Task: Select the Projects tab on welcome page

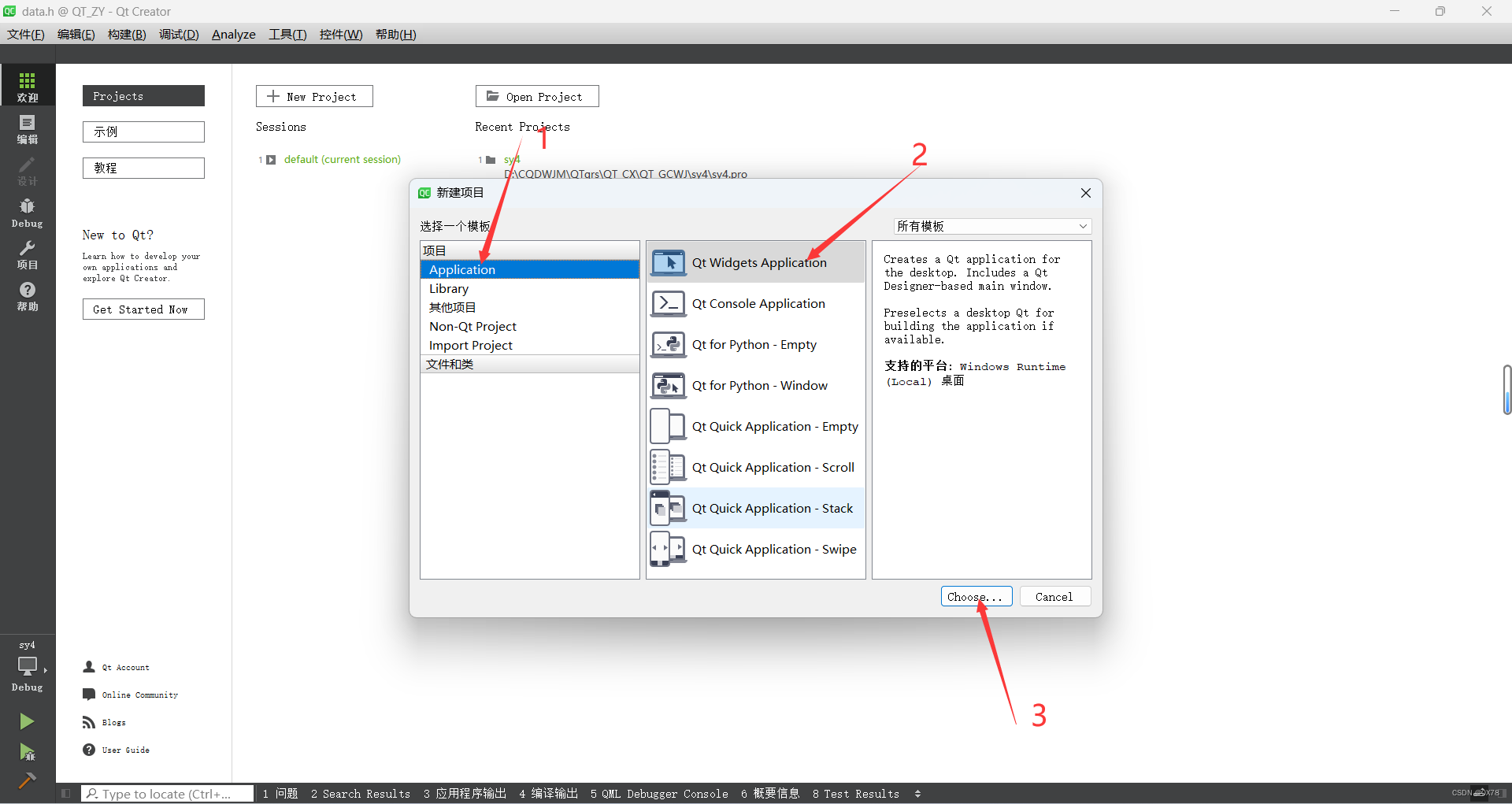Action: click(x=143, y=96)
